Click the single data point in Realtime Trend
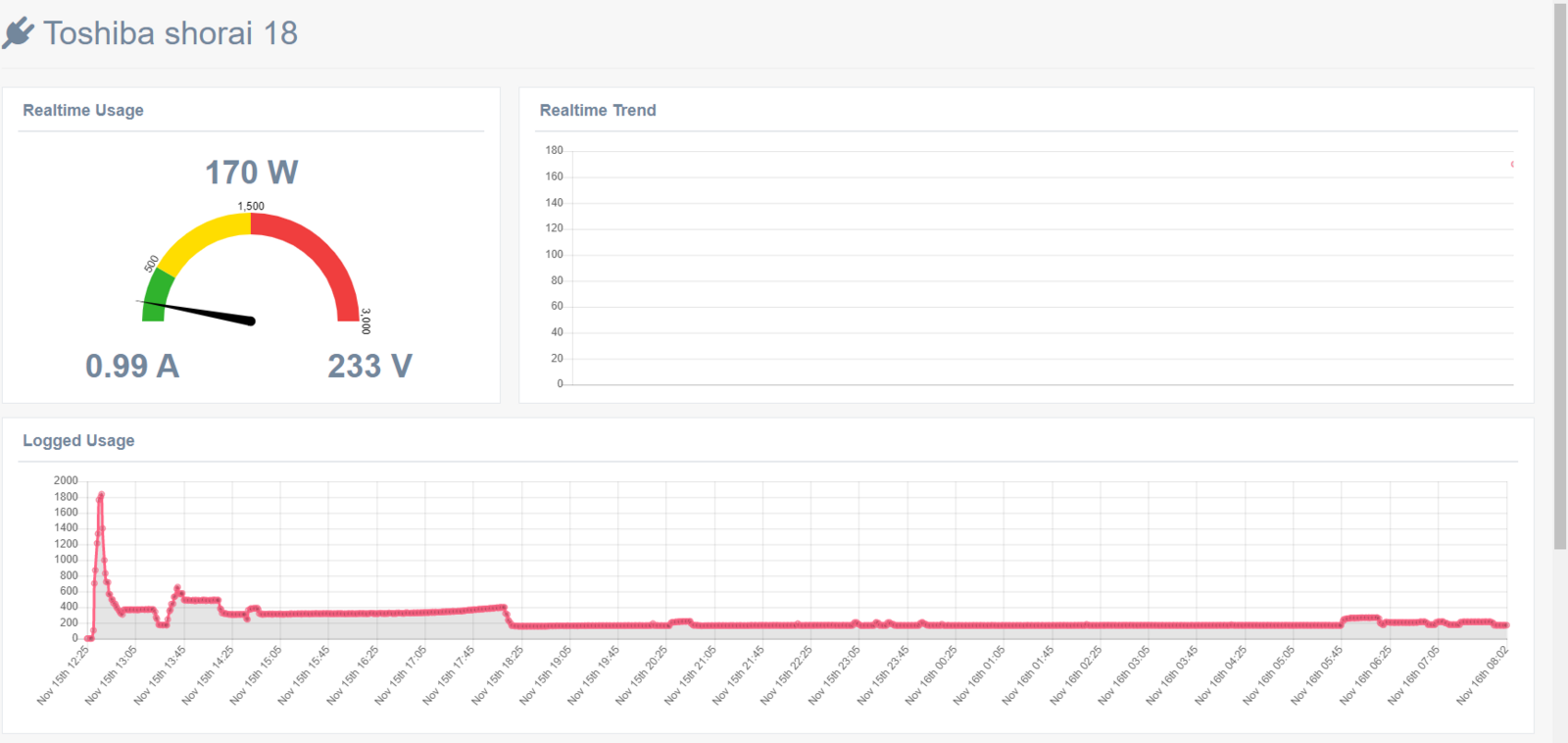The image size is (1568, 743). point(1512,164)
